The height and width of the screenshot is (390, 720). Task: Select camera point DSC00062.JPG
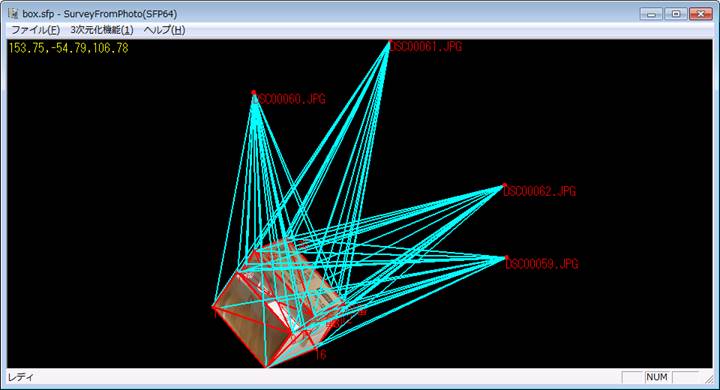pyautogui.click(x=505, y=185)
